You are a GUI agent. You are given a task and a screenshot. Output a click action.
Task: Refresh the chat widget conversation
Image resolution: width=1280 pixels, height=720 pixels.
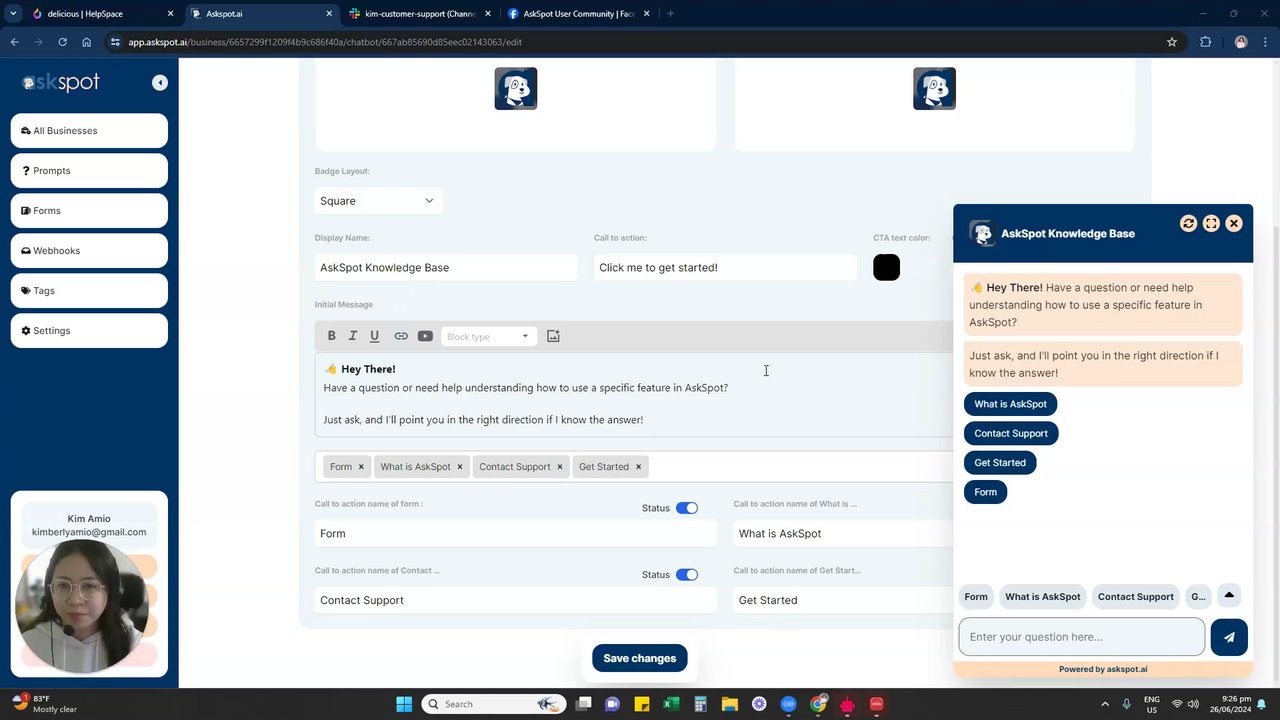tap(1188, 224)
